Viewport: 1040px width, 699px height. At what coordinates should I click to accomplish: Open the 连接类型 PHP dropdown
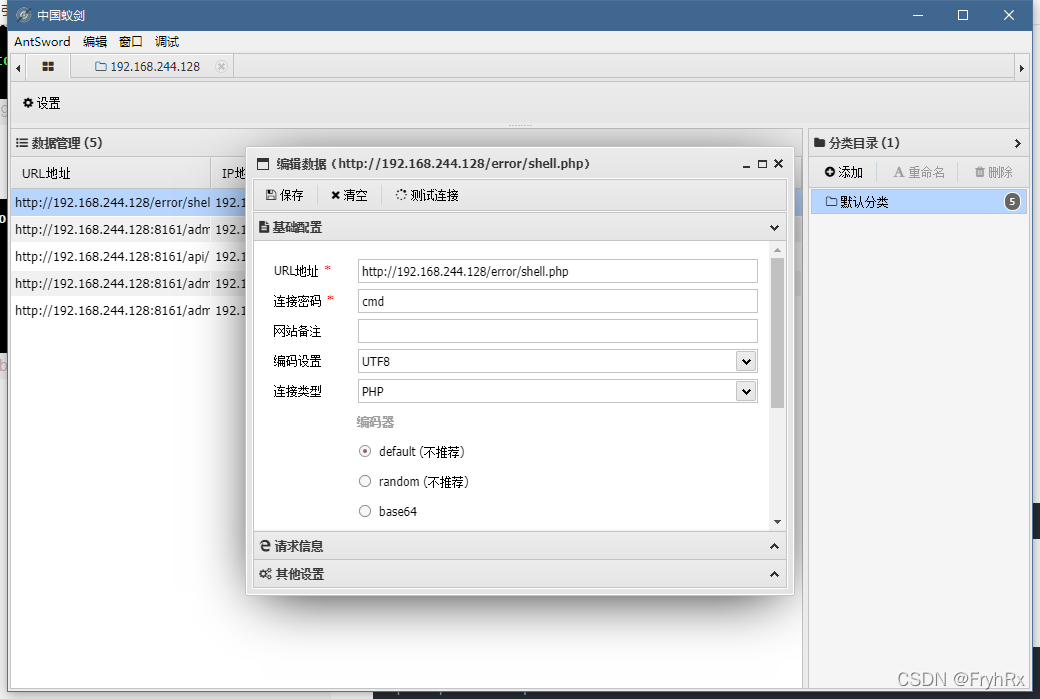click(746, 391)
